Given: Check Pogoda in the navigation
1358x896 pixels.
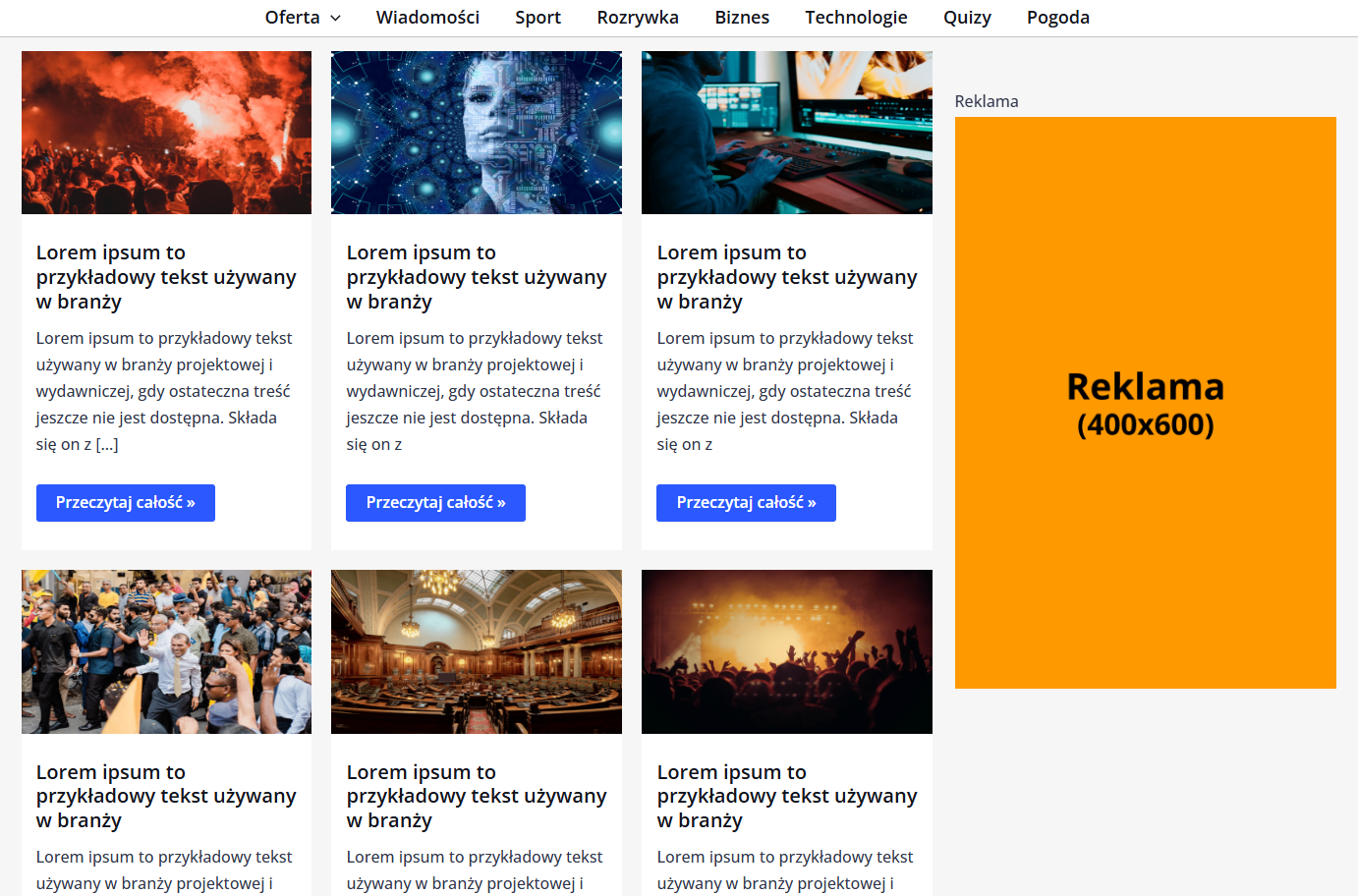Looking at the screenshot, I should coord(1057,18).
